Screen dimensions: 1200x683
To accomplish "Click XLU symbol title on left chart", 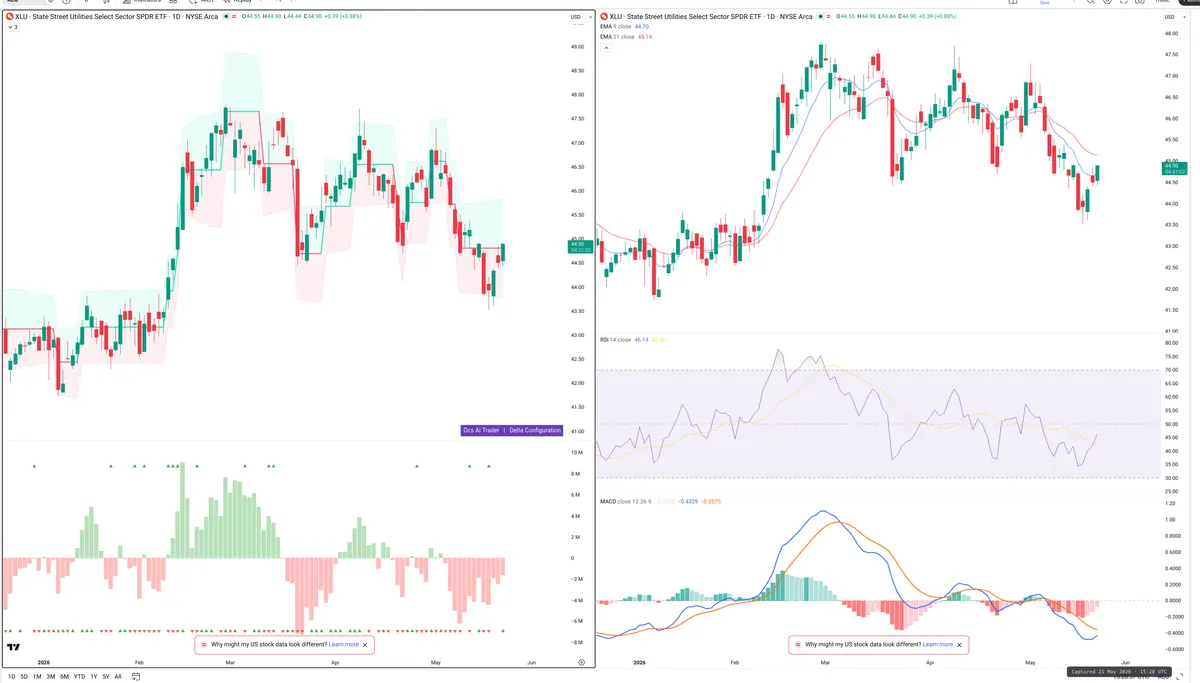I will (117, 17).
